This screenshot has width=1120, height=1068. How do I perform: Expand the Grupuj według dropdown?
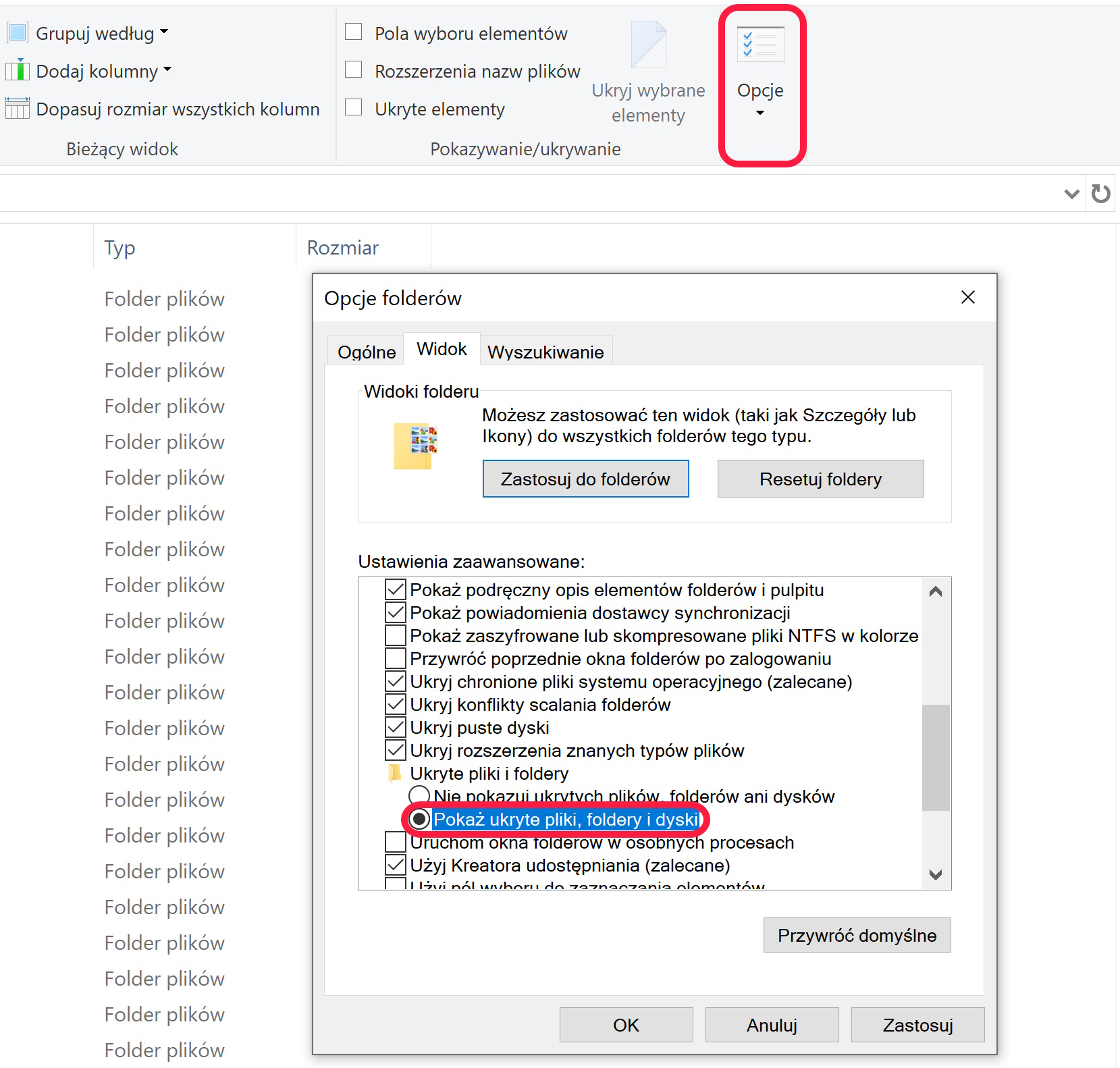pos(164,32)
